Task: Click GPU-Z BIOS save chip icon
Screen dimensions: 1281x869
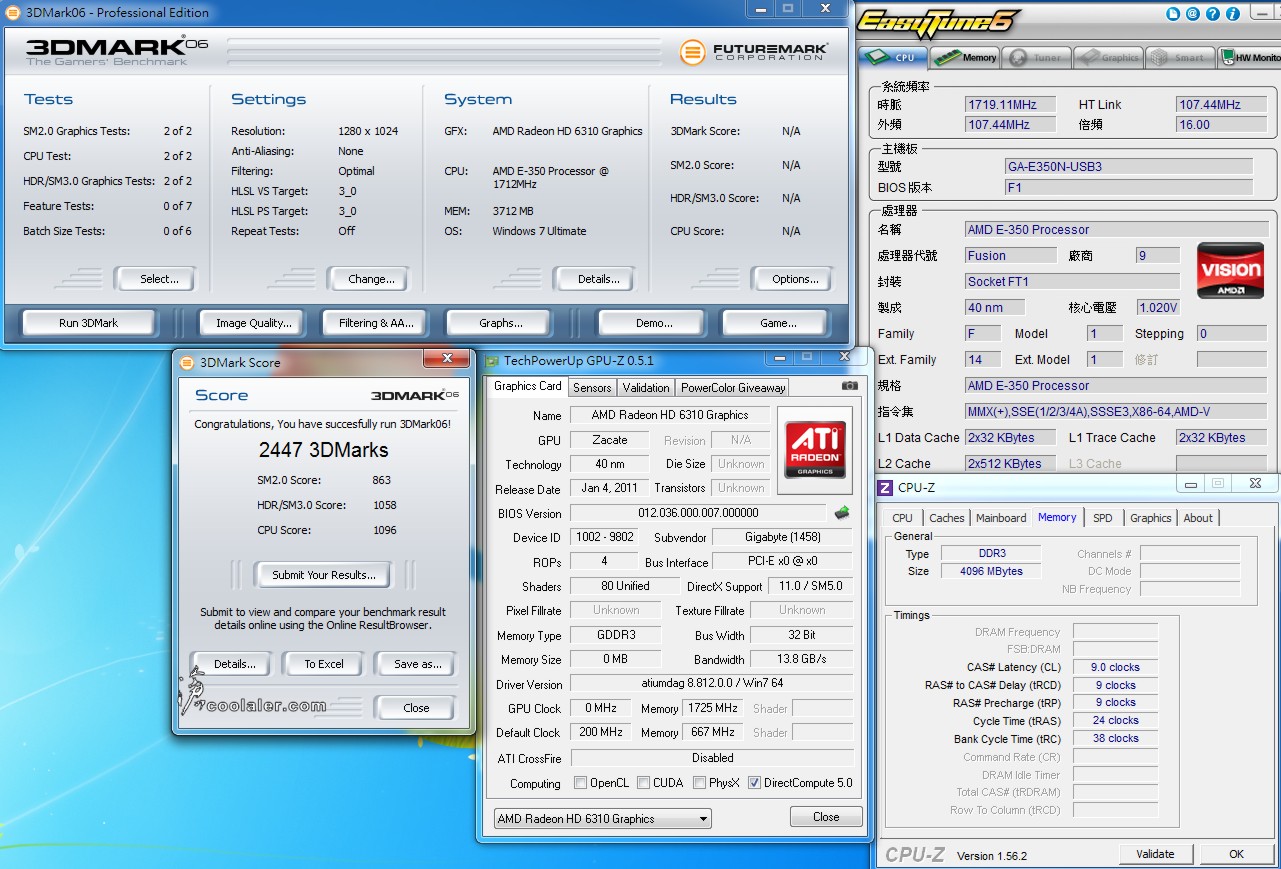Action: tap(842, 513)
